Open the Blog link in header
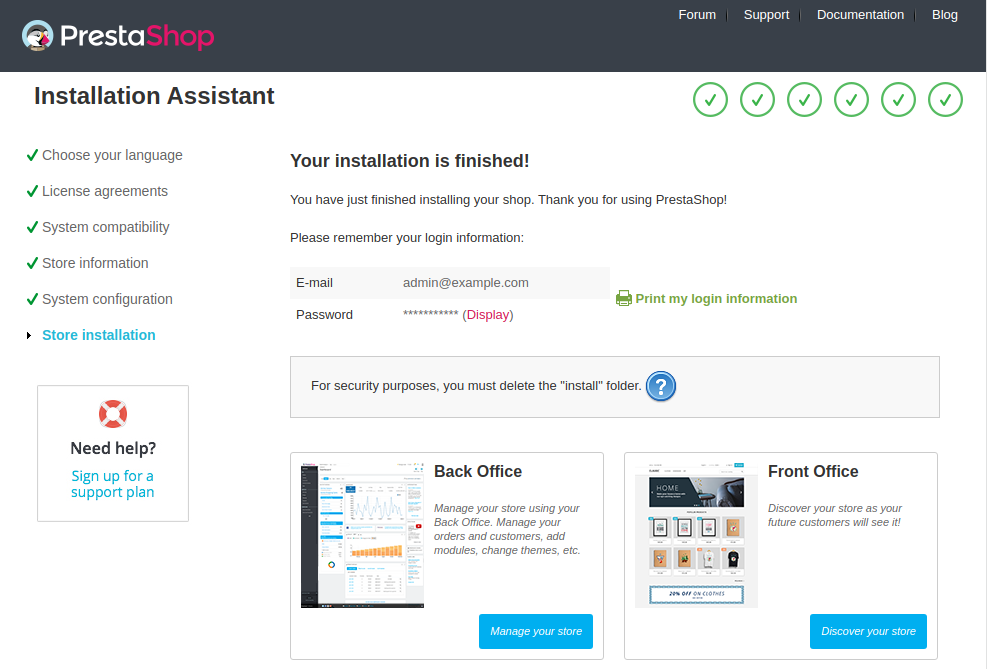 pyautogui.click(x=944, y=15)
